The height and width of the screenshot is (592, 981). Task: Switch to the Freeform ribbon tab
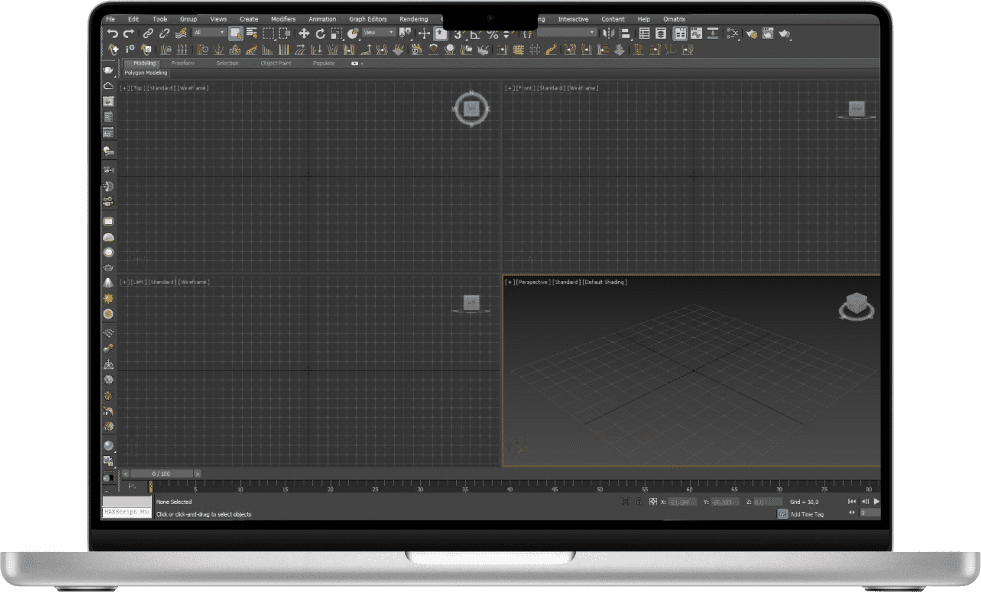[182, 63]
